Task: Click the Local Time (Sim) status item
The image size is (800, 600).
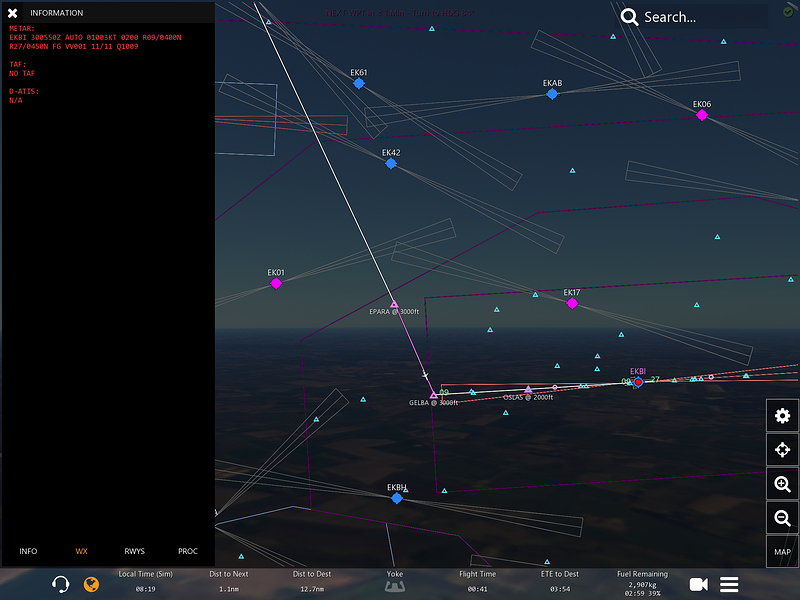Action: pyautogui.click(x=145, y=581)
